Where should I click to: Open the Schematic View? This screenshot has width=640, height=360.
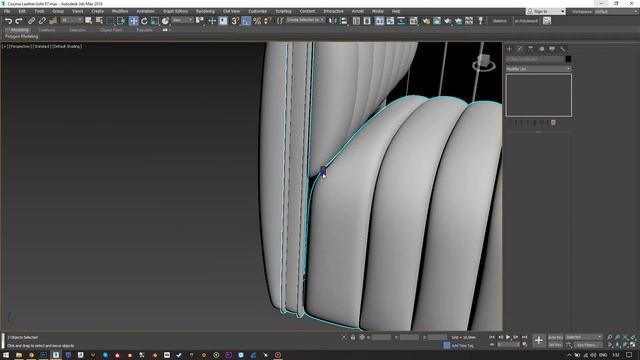(401, 21)
